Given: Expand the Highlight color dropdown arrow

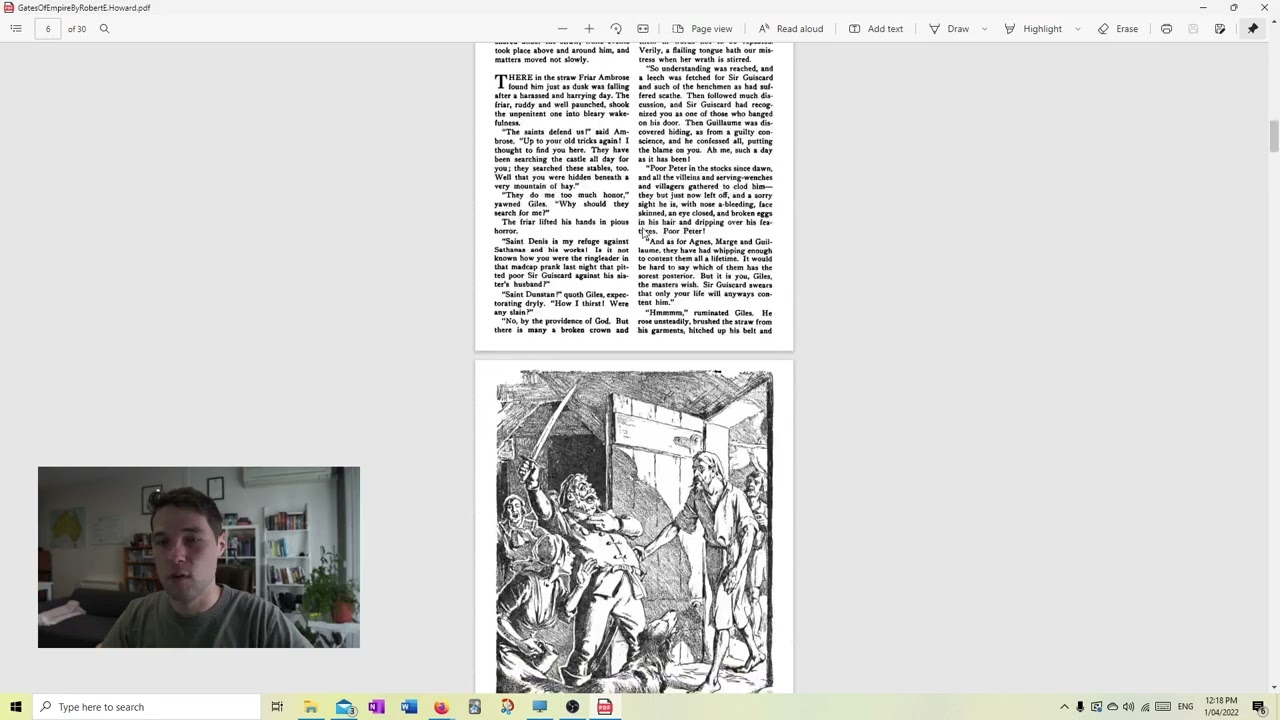Looking at the screenshot, I should (1077, 28).
